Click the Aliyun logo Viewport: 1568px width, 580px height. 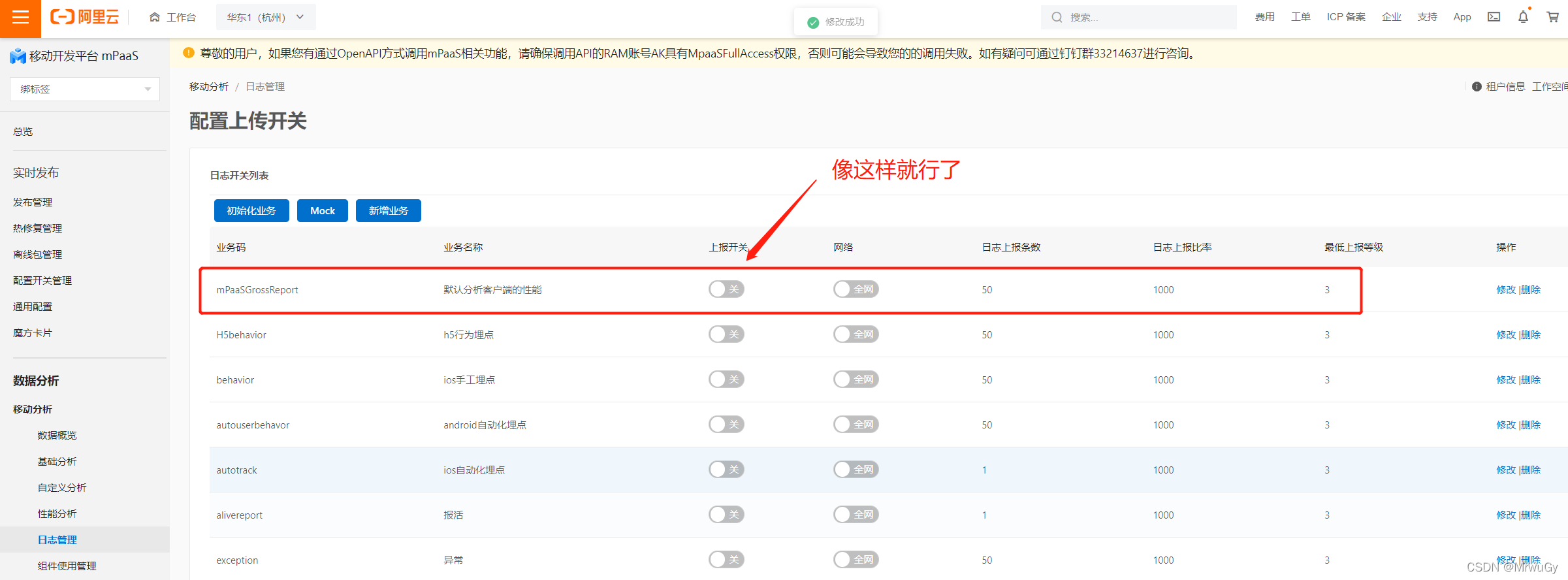pyautogui.click(x=84, y=17)
